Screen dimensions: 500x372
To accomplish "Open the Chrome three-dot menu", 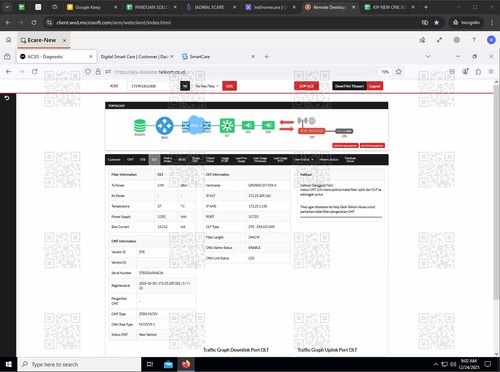I will tap(492, 23).
